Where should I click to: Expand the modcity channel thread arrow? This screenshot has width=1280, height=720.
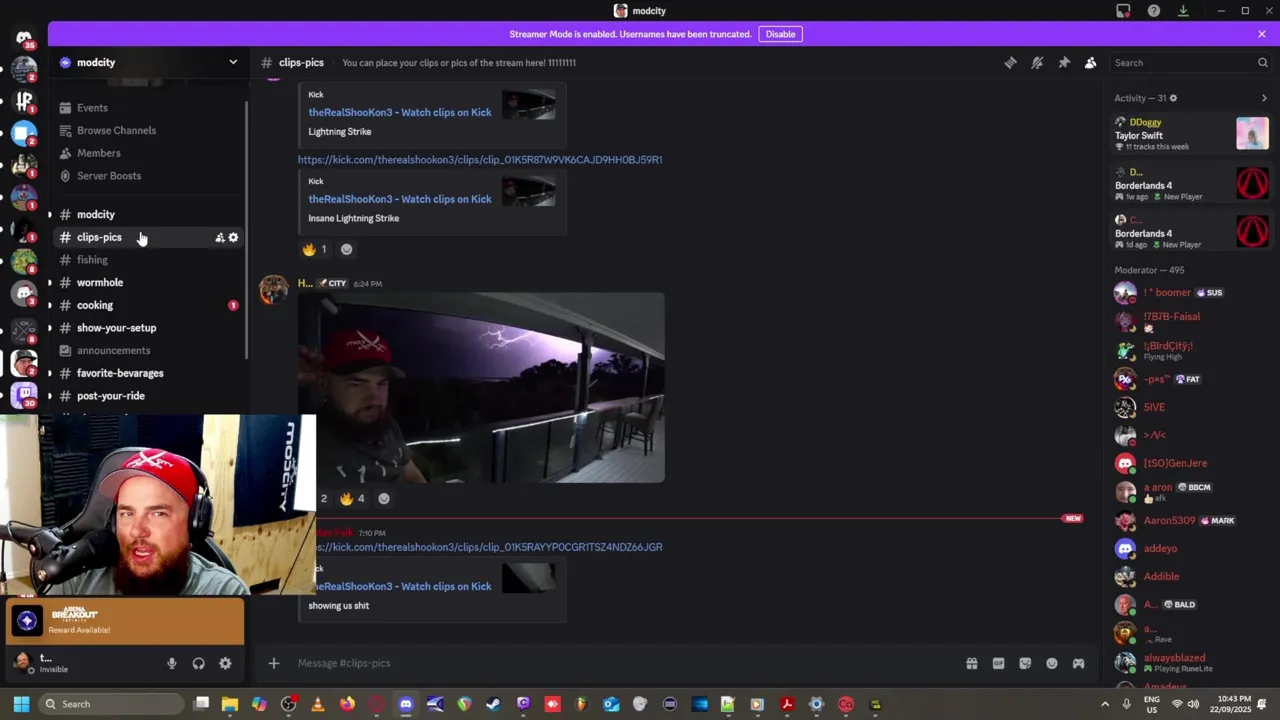coord(50,214)
